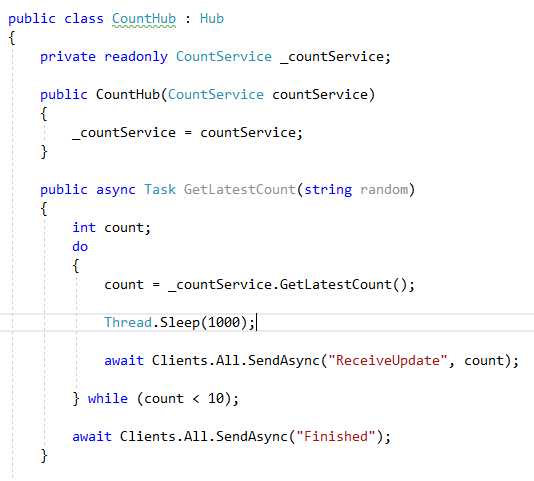Click the "Finished" string literal

point(336,436)
